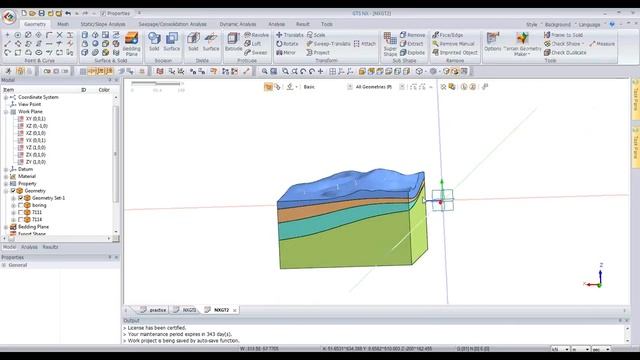Click the Divide Surface tool
This screenshot has height=360, width=640.
[211, 42]
